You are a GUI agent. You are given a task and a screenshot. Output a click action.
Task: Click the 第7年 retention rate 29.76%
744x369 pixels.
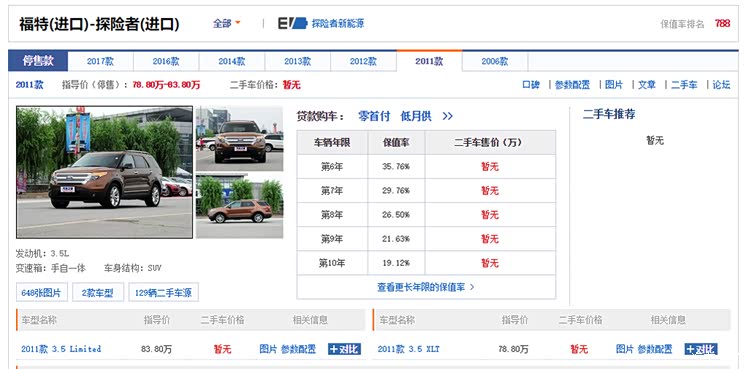(x=396, y=191)
